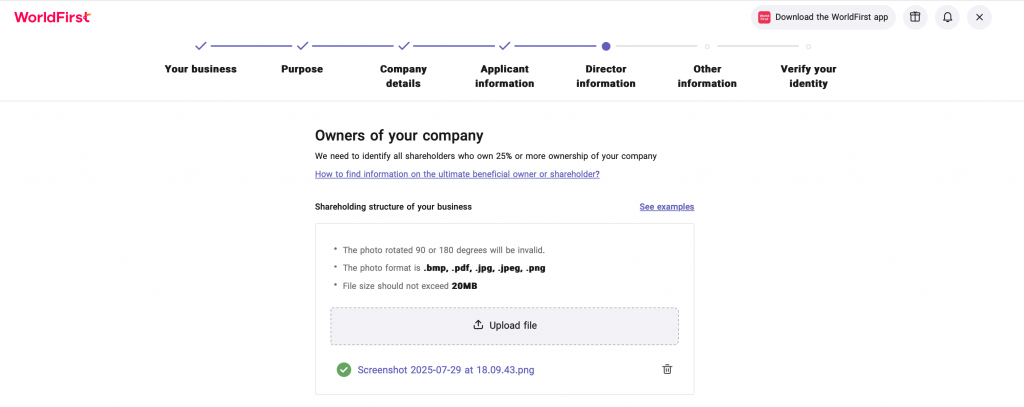The width and height of the screenshot is (1024, 407).
Task: Click the WorldFirst logo
Action: (x=52, y=17)
